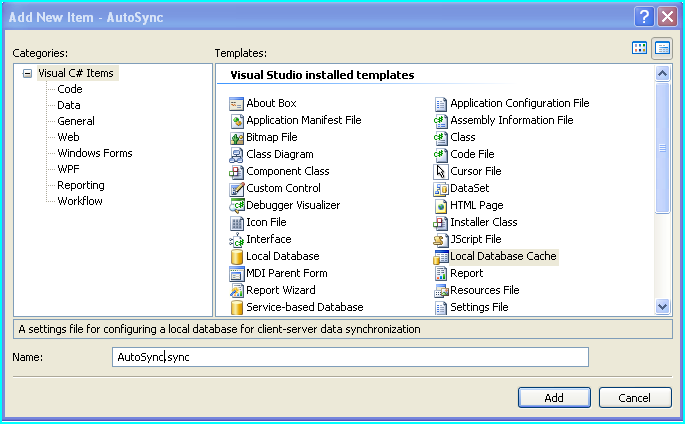The height and width of the screenshot is (424, 685).
Task: Click the Name text field
Action: click(x=350, y=357)
